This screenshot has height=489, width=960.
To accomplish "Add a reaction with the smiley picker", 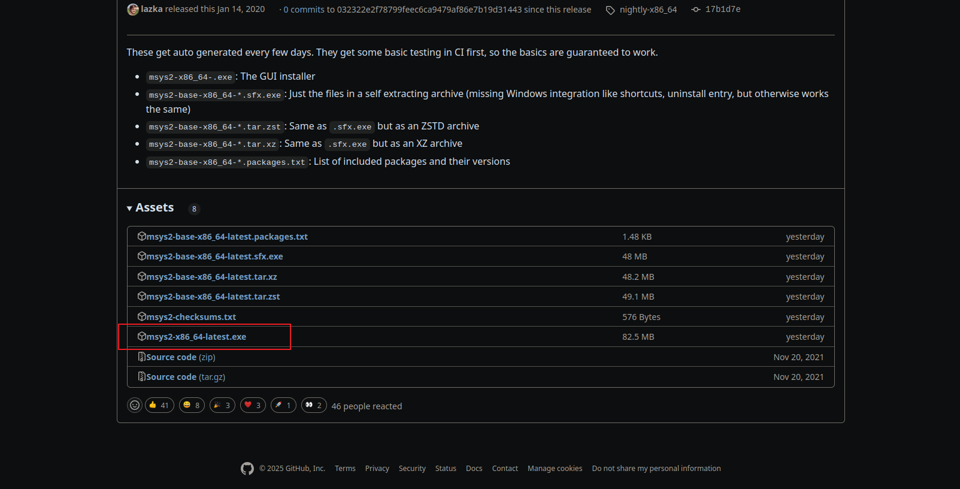I will tap(135, 405).
